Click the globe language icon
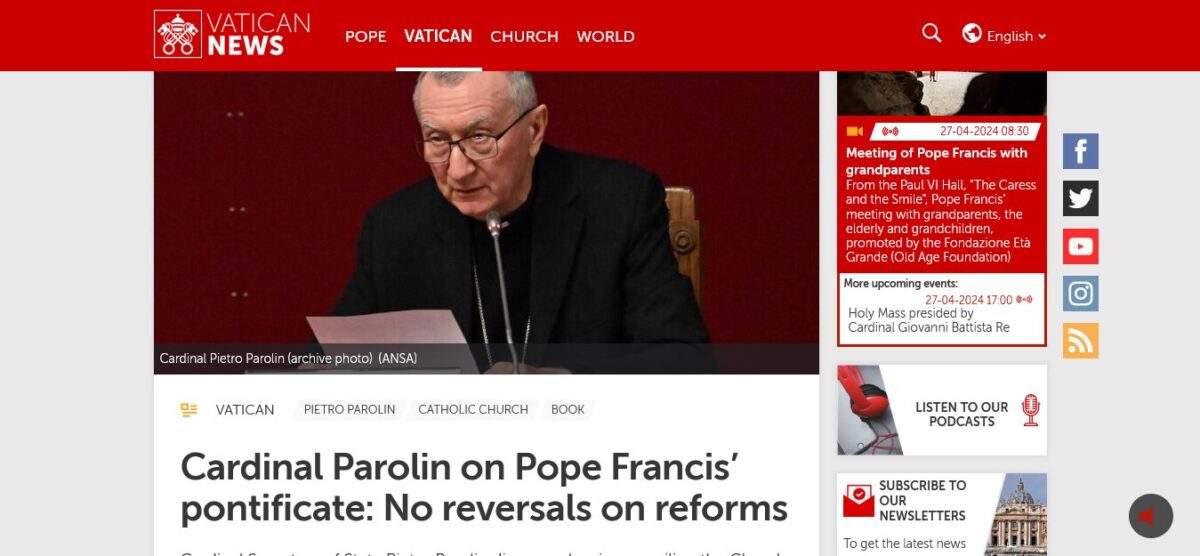This screenshot has height=556, width=1200. (x=971, y=34)
